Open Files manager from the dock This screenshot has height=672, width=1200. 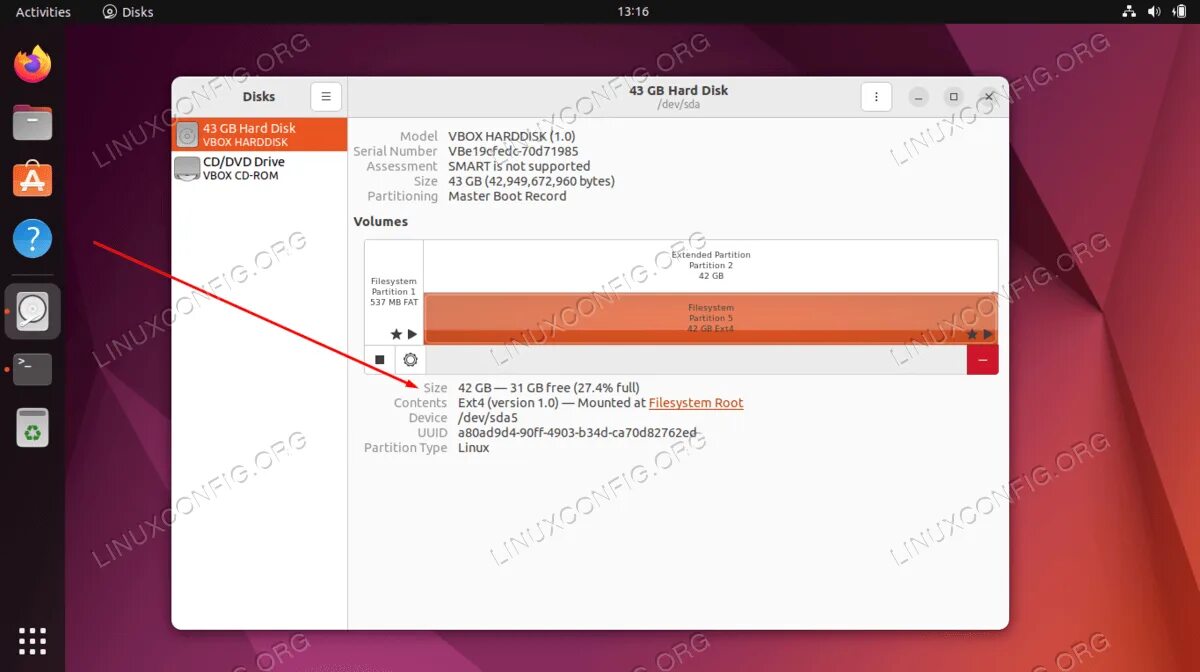point(33,123)
